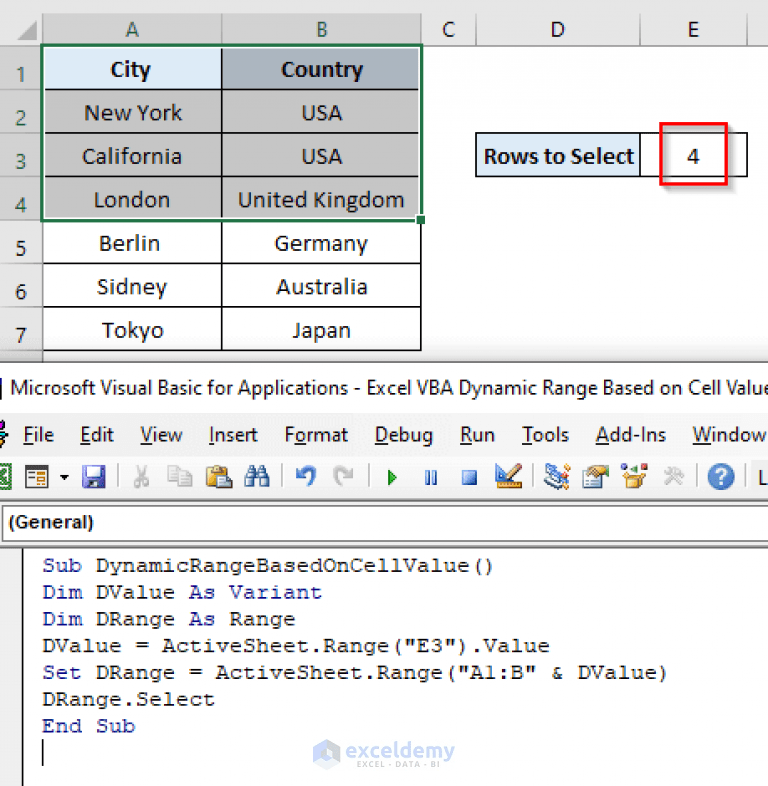The width and height of the screenshot is (768, 786).
Task: Click the 'Dim DRange As Range' code line
Action: tap(168, 619)
